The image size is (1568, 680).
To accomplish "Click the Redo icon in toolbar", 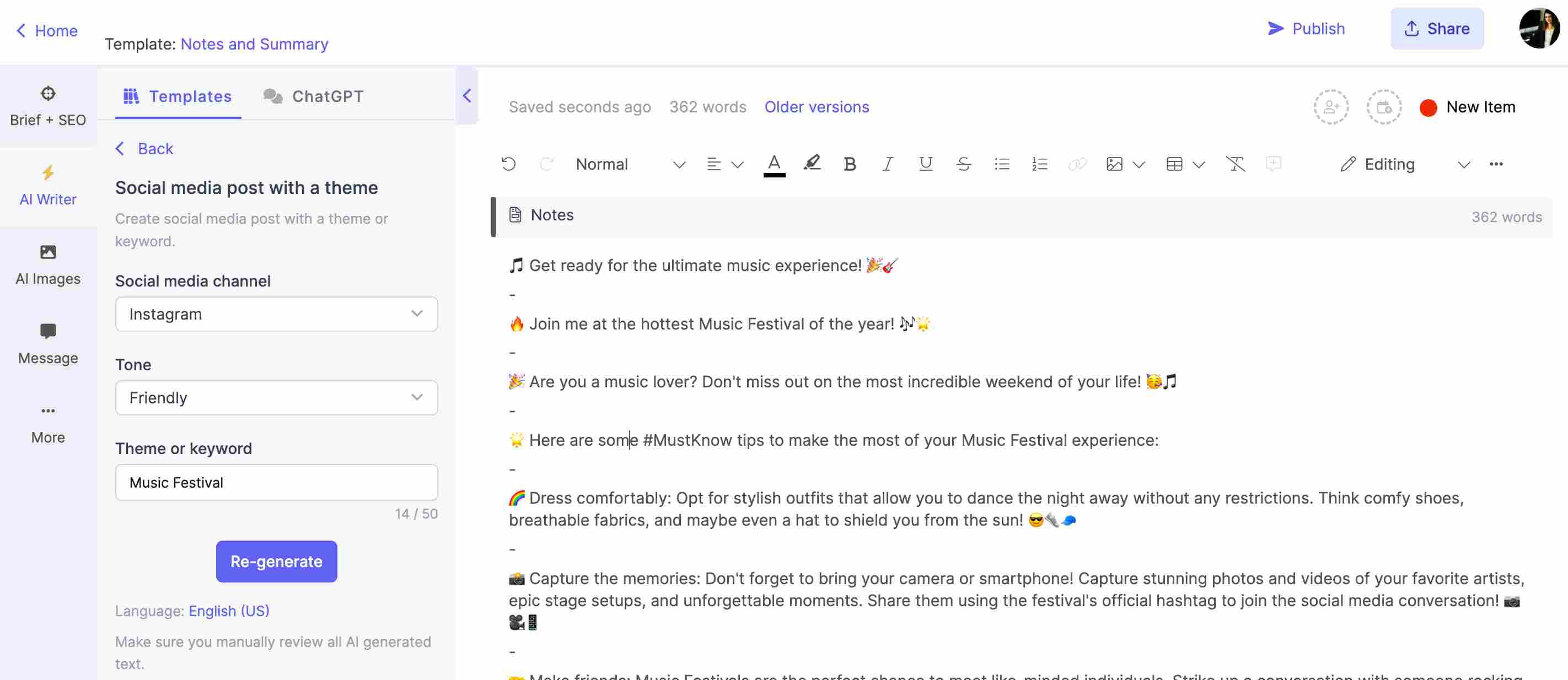I will (x=546, y=164).
